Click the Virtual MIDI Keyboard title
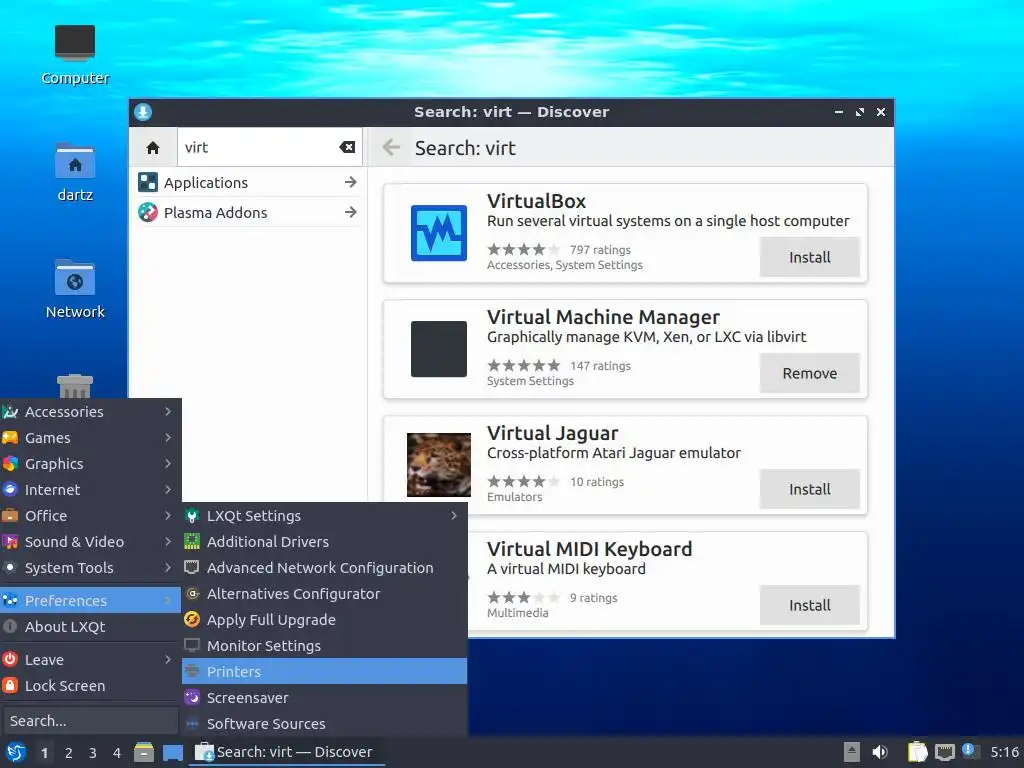This screenshot has height=768, width=1024. [x=589, y=549]
